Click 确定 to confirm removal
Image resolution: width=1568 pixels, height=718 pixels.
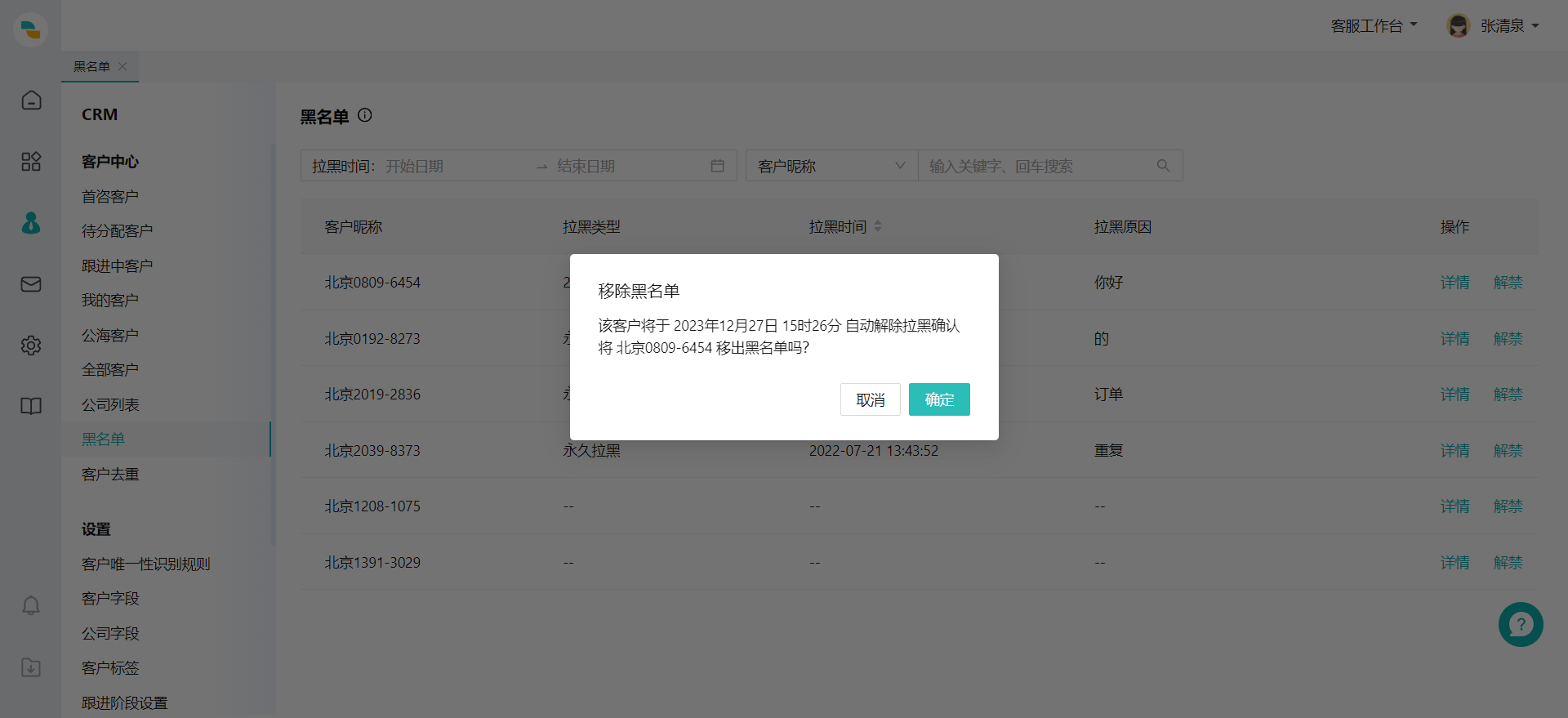939,399
